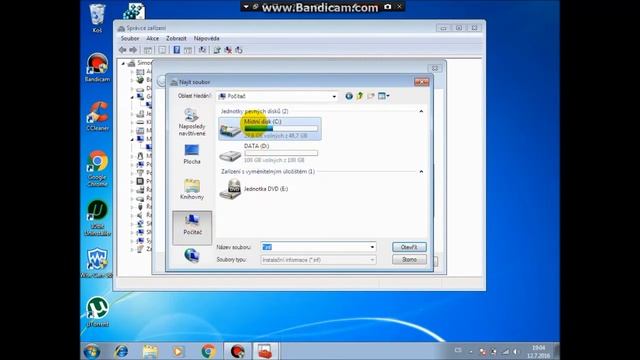The height and width of the screenshot is (360, 640).
Task: Click the update driver toolbar icon
Action: 217,50
